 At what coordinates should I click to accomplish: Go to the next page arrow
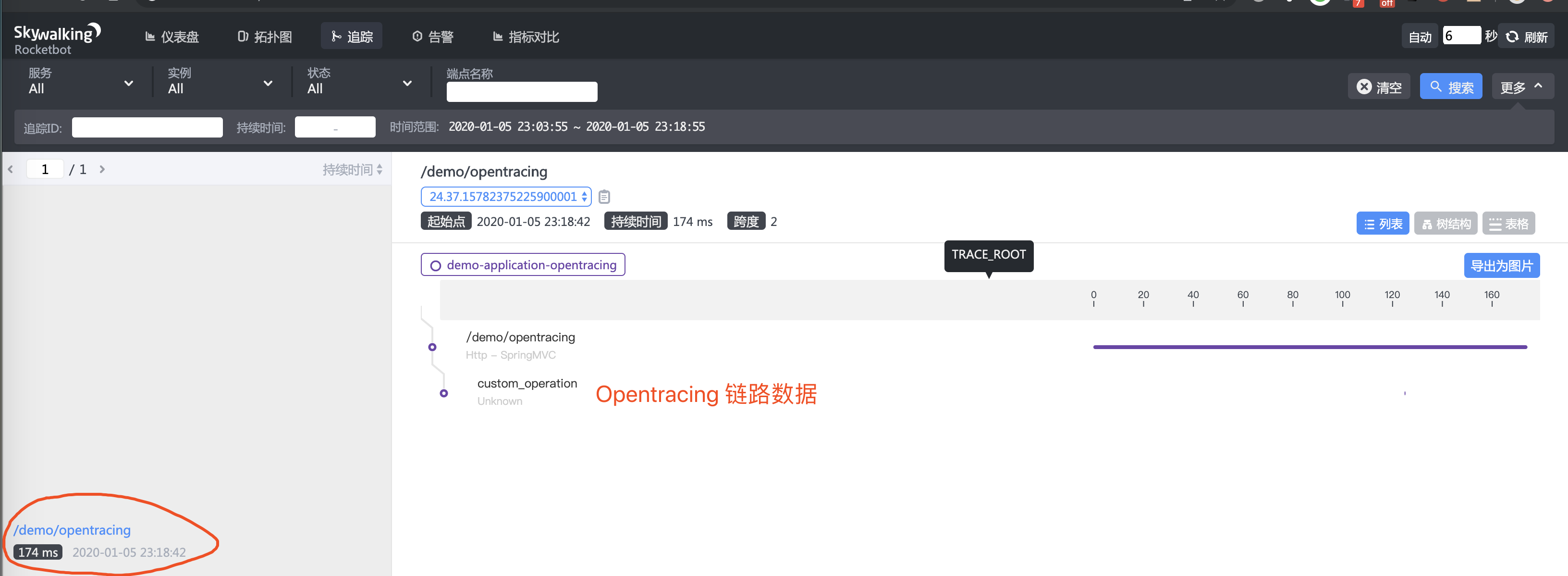[102, 169]
